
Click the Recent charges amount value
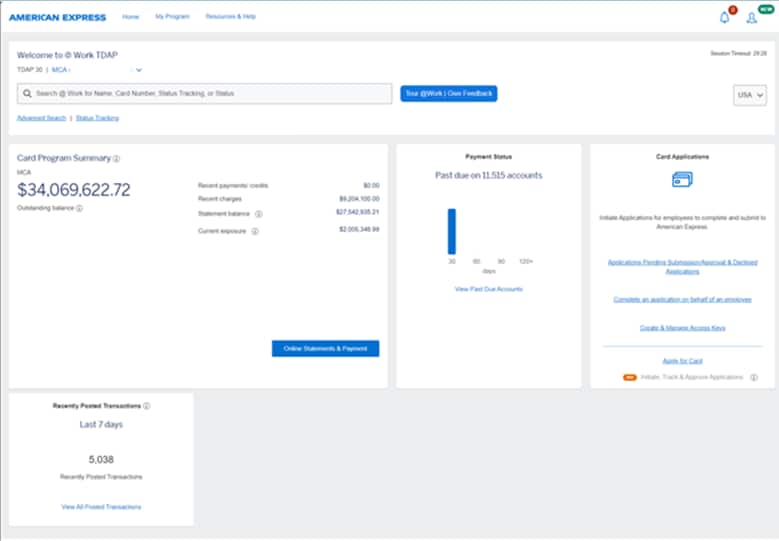coord(359,199)
